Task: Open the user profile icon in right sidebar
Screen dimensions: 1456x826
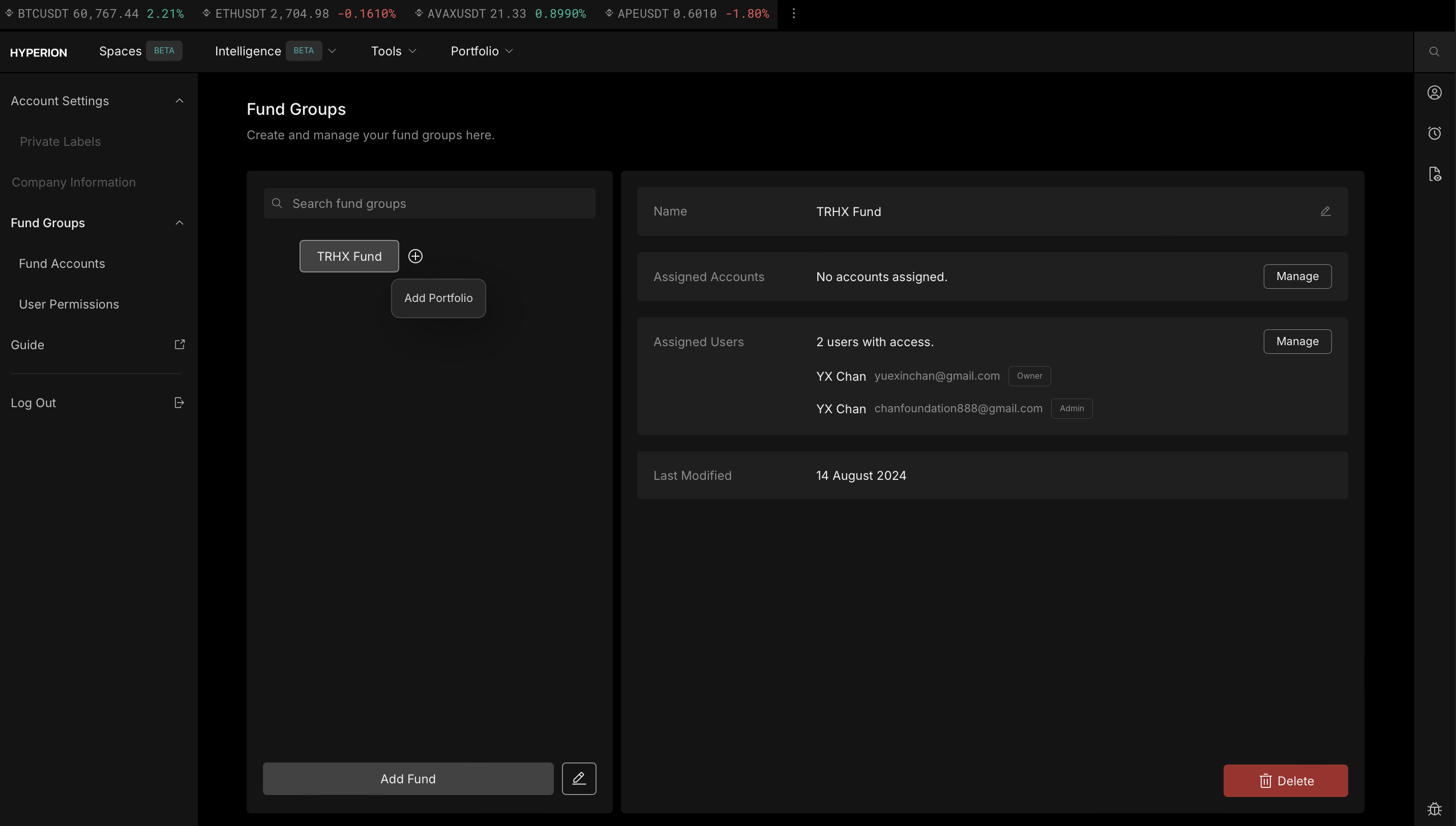Action: pyautogui.click(x=1434, y=93)
